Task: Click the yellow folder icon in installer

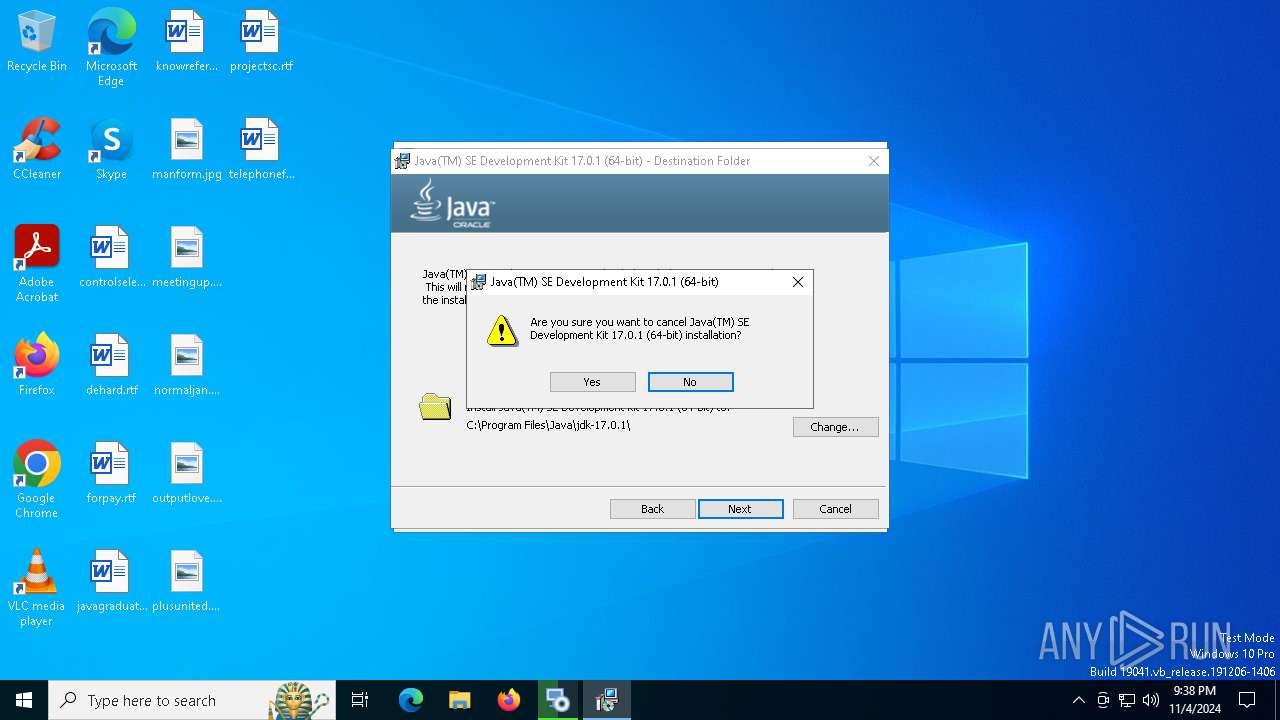Action: click(435, 406)
